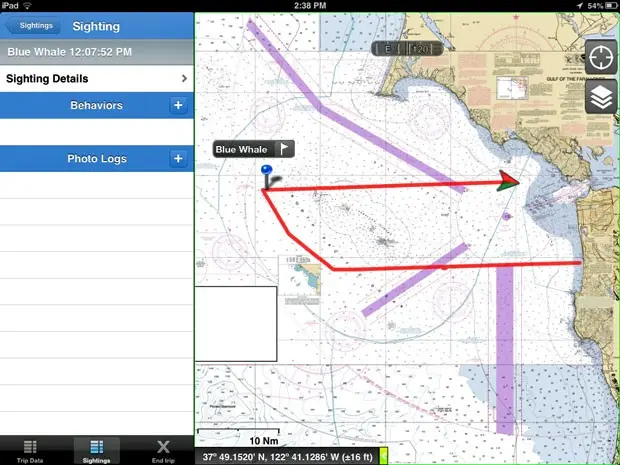This screenshot has height=465, width=620.
Task: Open the map layers button
Action: (601, 97)
